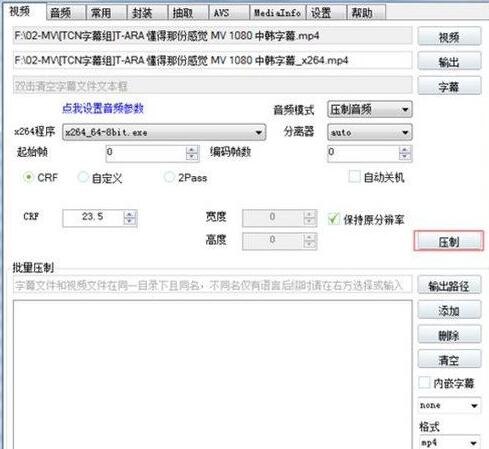This screenshot has width=489, height=449.
Task: Open the 常用 tab
Action: point(106,13)
